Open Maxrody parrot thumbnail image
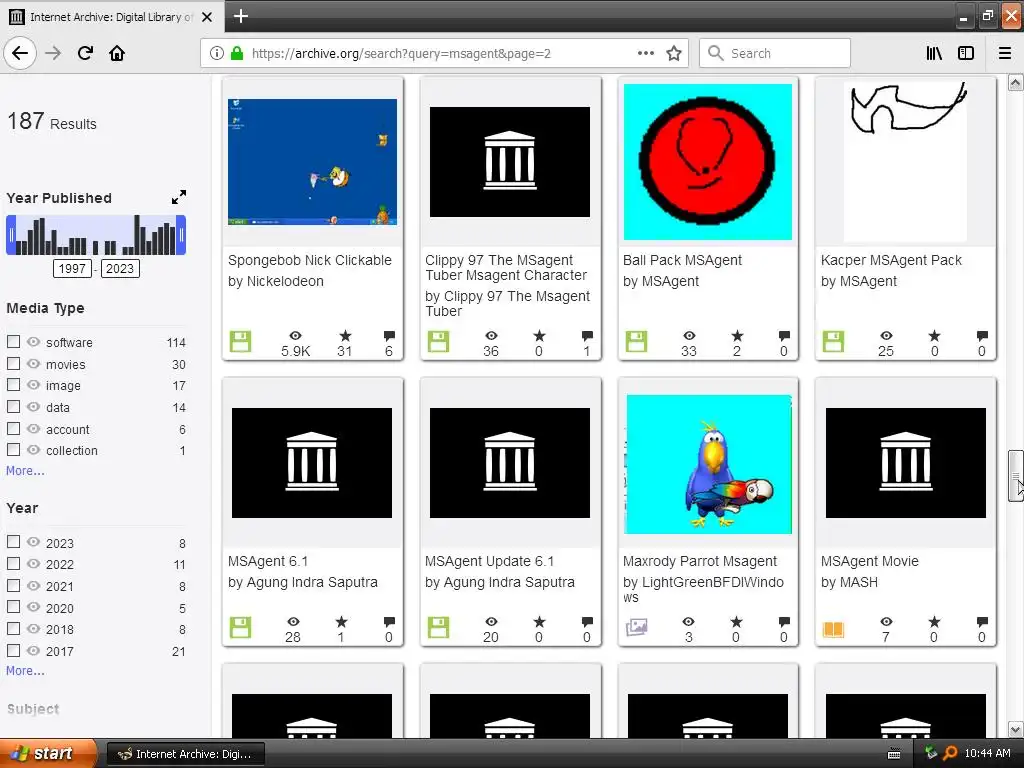1024x768 pixels. [x=709, y=464]
